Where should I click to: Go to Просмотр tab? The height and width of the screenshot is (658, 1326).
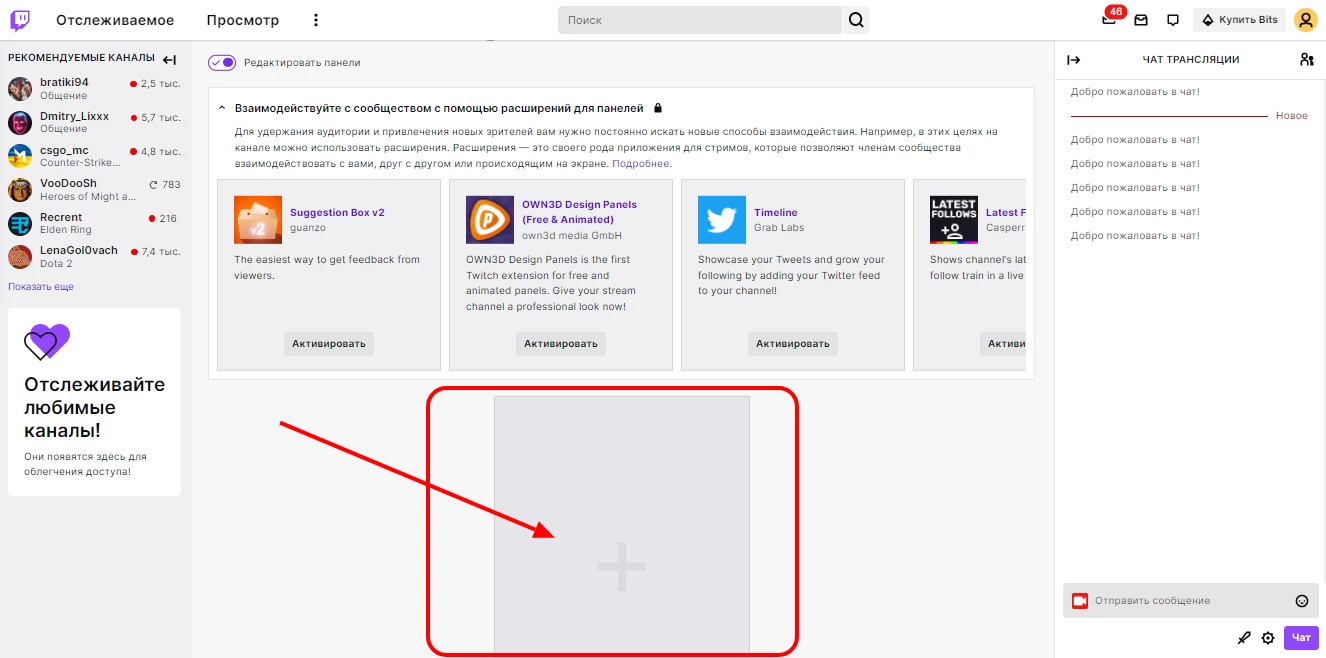[x=243, y=20]
